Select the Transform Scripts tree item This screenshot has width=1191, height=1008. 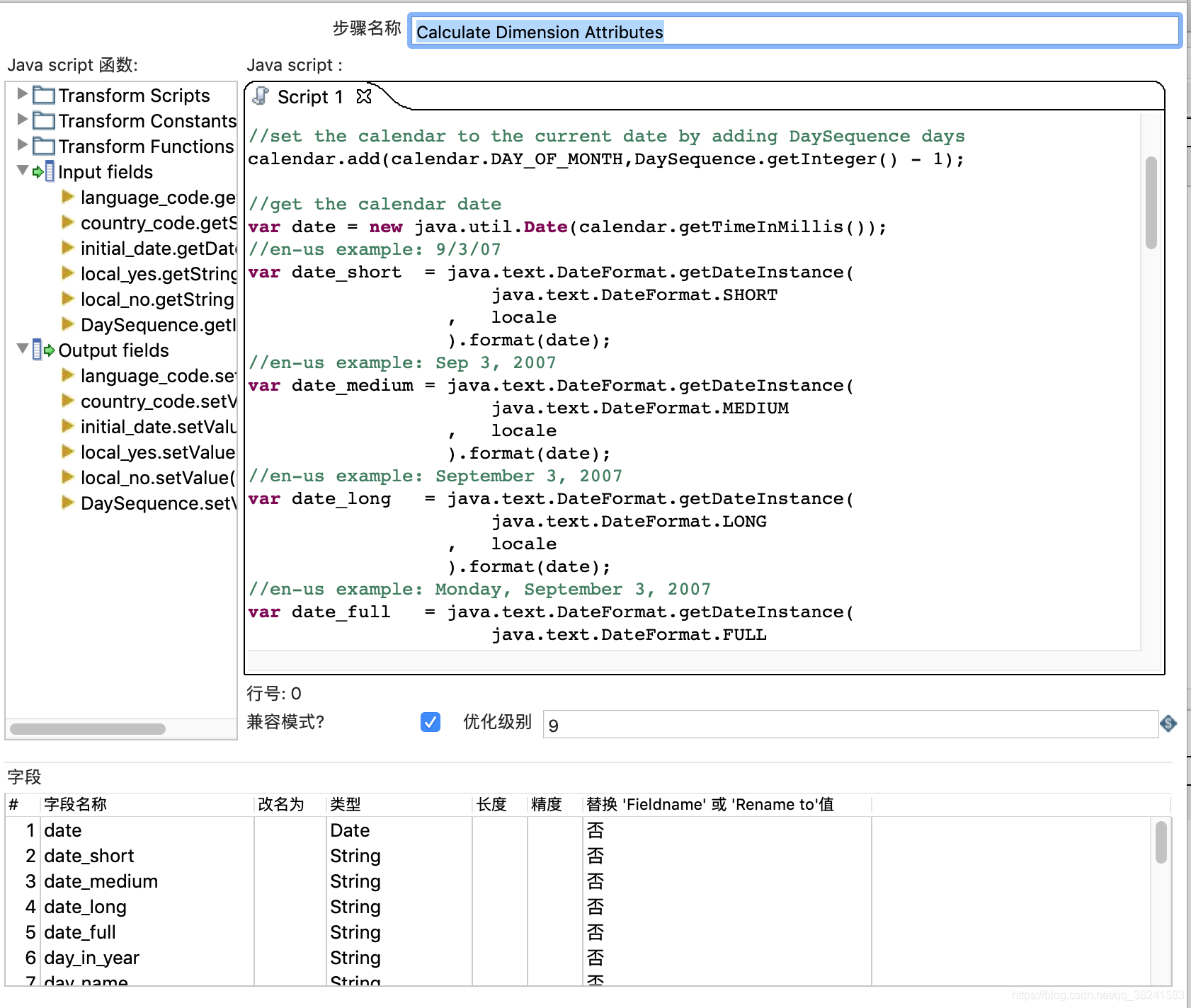pos(134,95)
